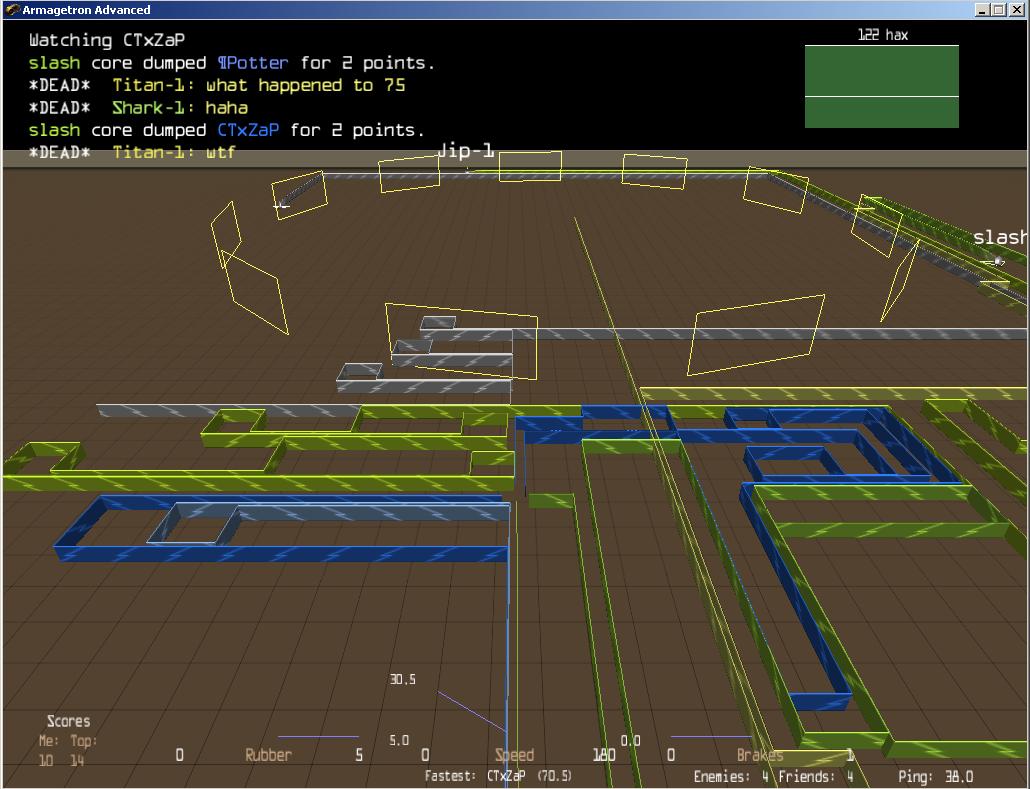
Task: Select chat line "slash core dumped ¶Potter"
Action: [x=231, y=63]
